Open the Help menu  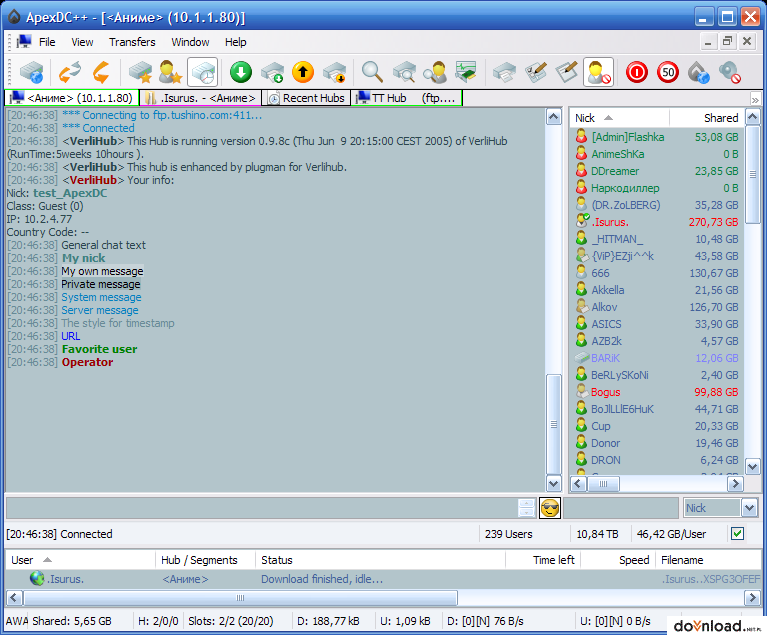[x=235, y=42]
